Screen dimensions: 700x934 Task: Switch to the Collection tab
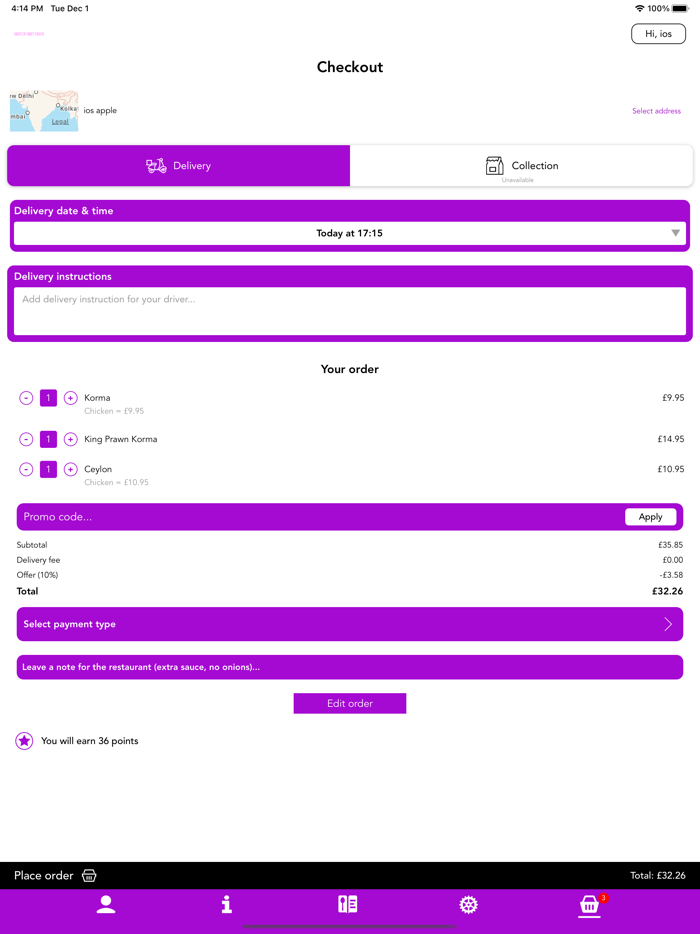point(521,166)
